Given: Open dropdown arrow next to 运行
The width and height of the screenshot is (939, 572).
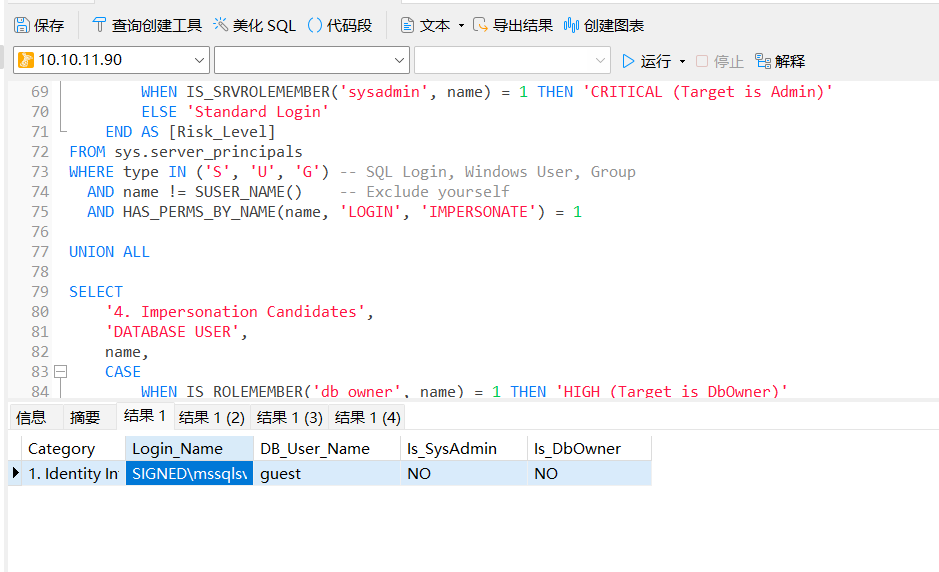Looking at the screenshot, I should (683, 61).
